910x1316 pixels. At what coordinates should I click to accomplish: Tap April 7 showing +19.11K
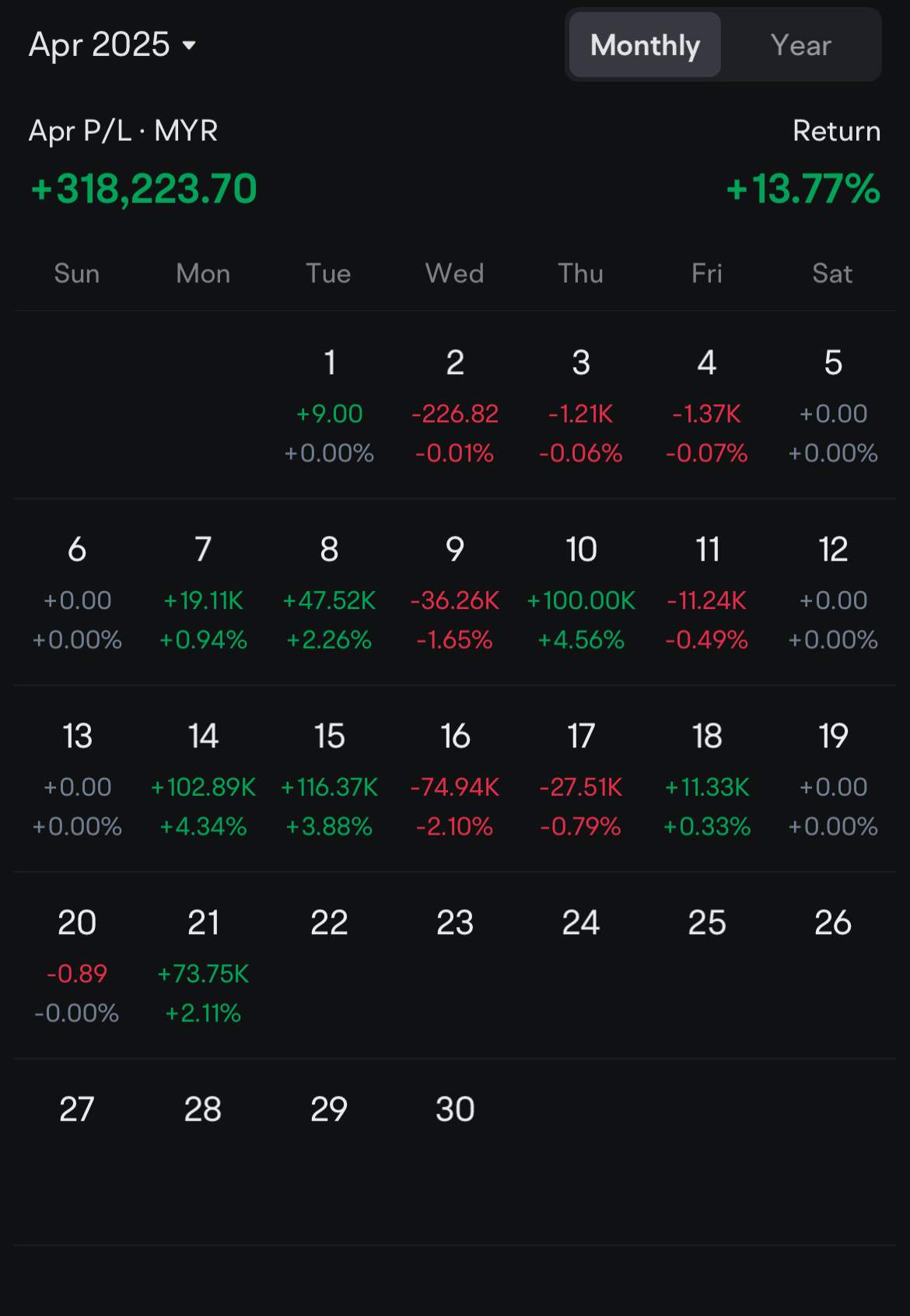[203, 593]
